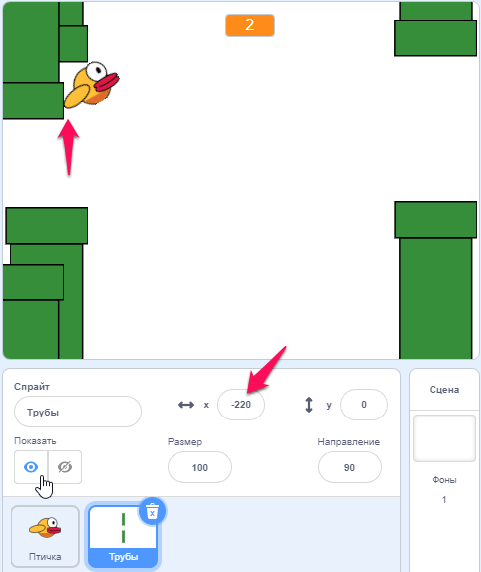Select the Сцена stage panel header
The height and width of the screenshot is (572, 481).
click(x=444, y=390)
